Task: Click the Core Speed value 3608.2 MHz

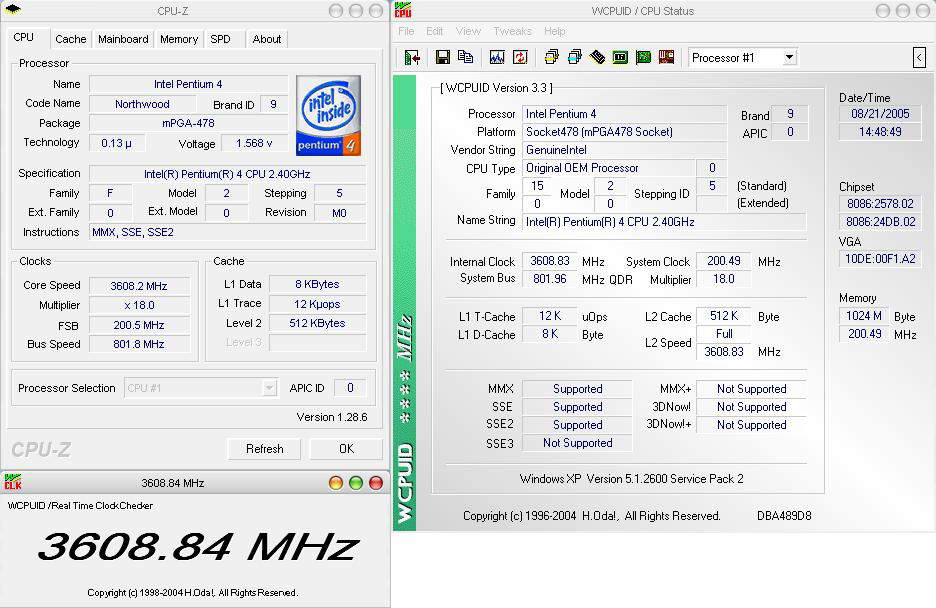Action: coord(138,286)
